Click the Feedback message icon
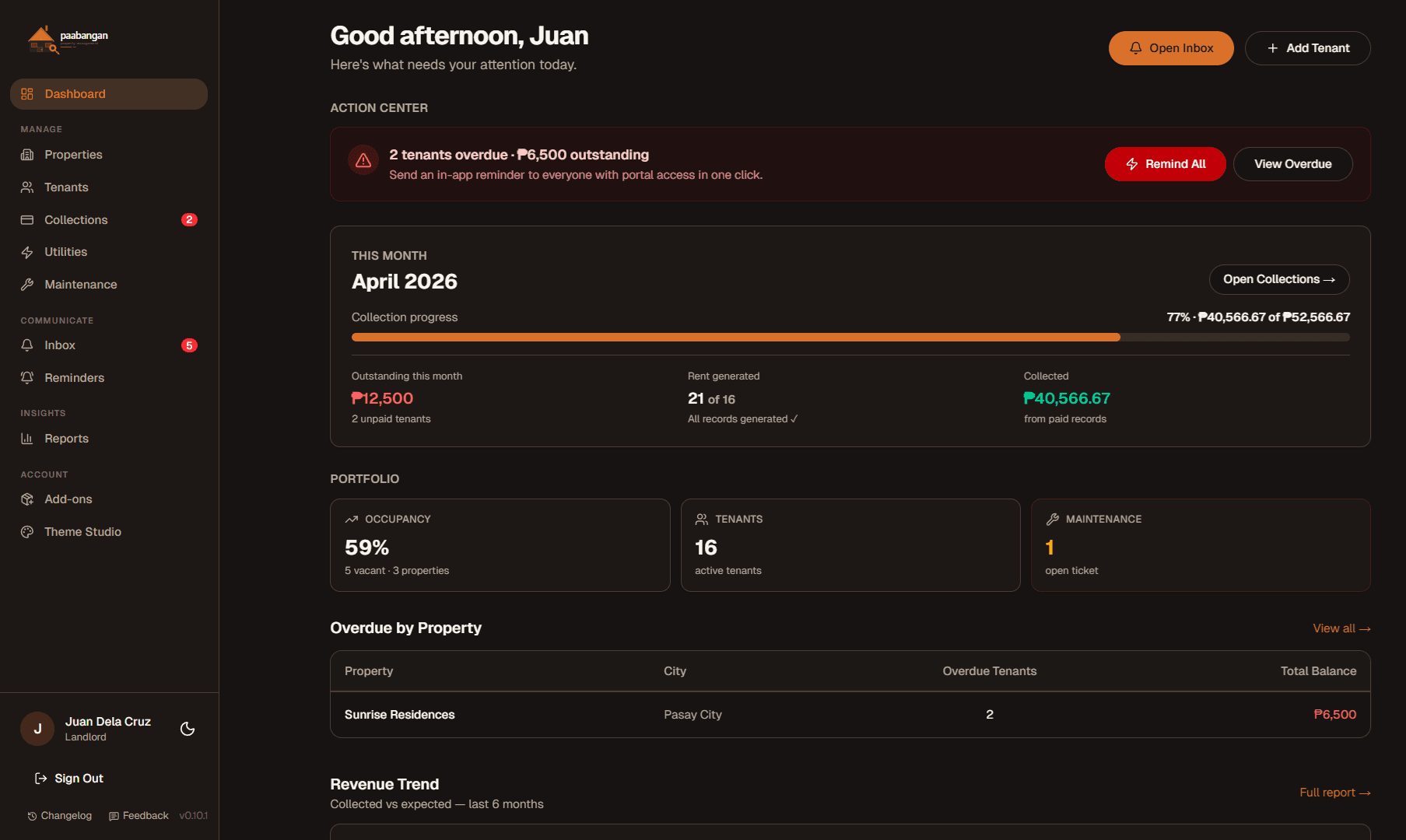The image size is (1406, 840). coord(114,816)
